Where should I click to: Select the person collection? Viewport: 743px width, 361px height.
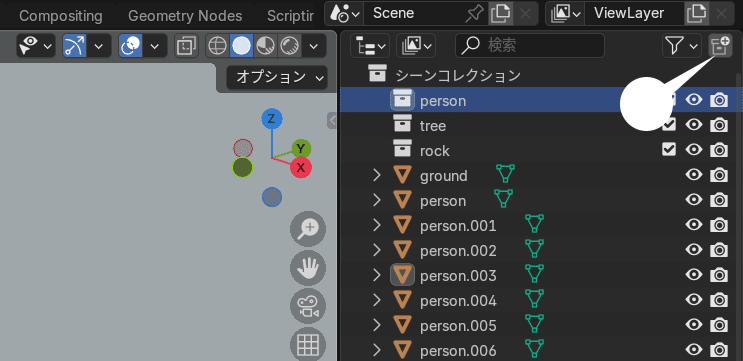443,100
